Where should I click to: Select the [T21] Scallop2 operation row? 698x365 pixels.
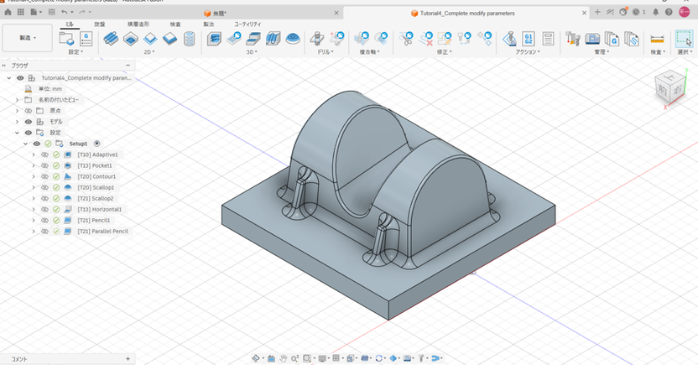click(x=95, y=199)
